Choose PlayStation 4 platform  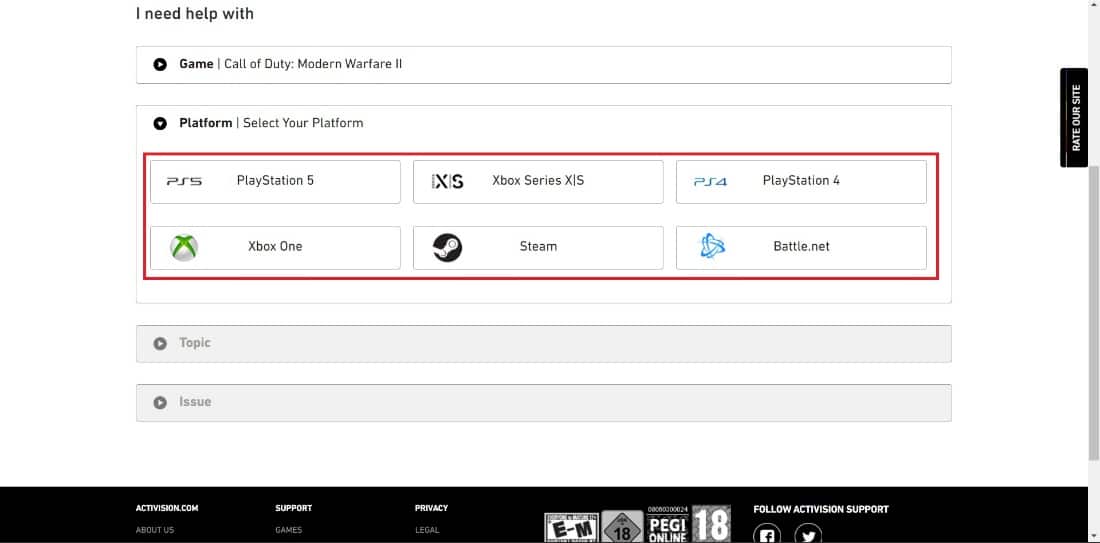(x=801, y=182)
